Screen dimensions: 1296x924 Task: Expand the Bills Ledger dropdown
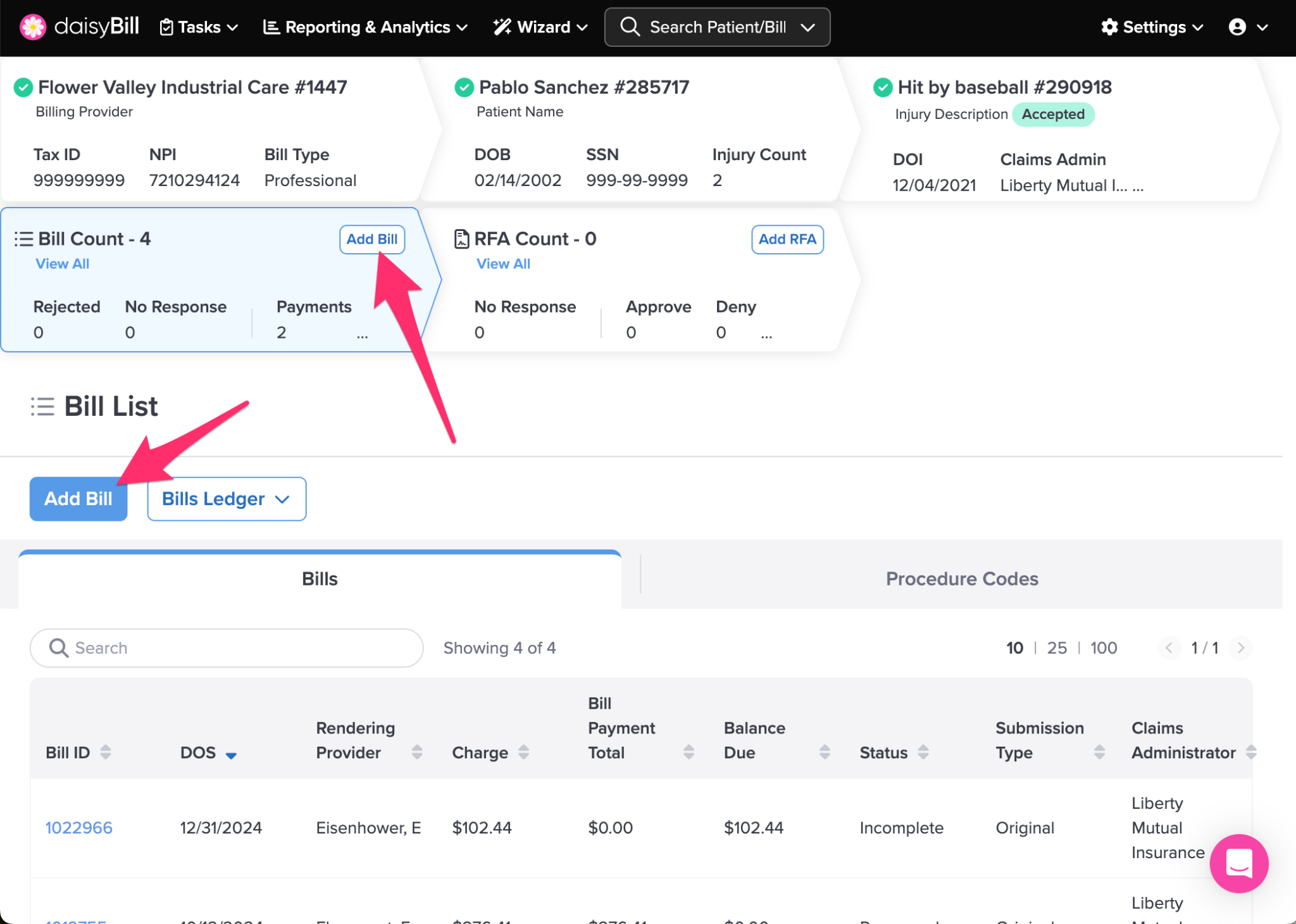click(227, 499)
